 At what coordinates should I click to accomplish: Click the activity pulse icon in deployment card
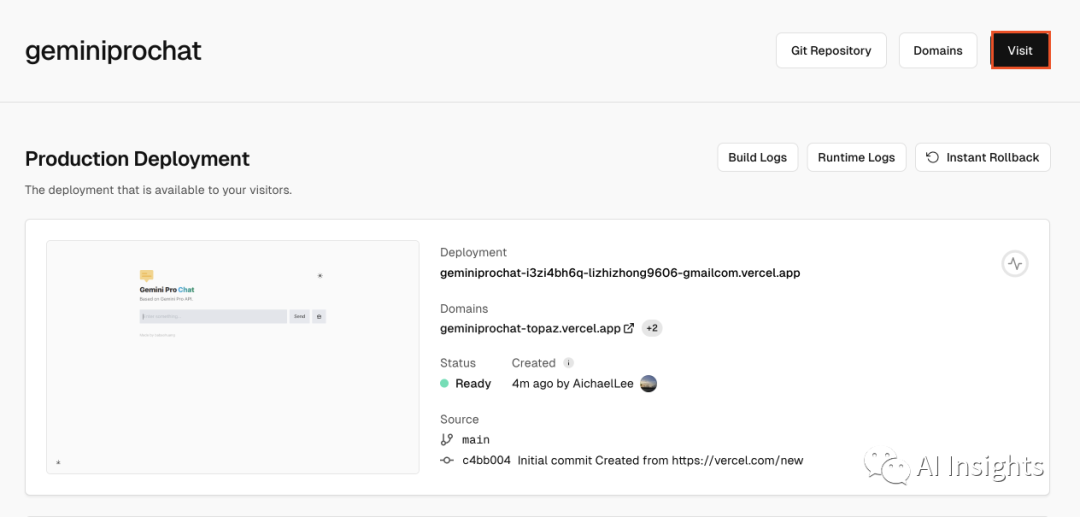pos(1015,264)
